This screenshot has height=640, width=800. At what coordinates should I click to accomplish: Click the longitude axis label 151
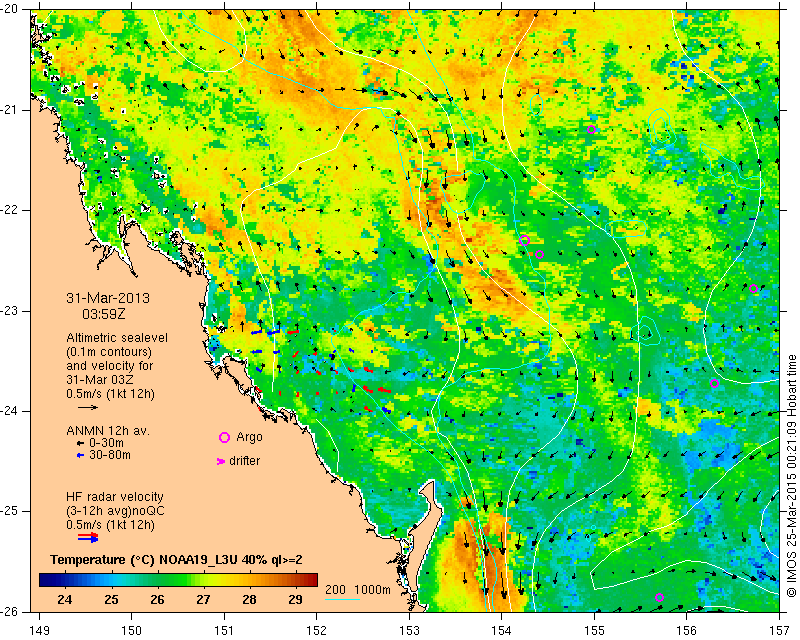pos(224,630)
